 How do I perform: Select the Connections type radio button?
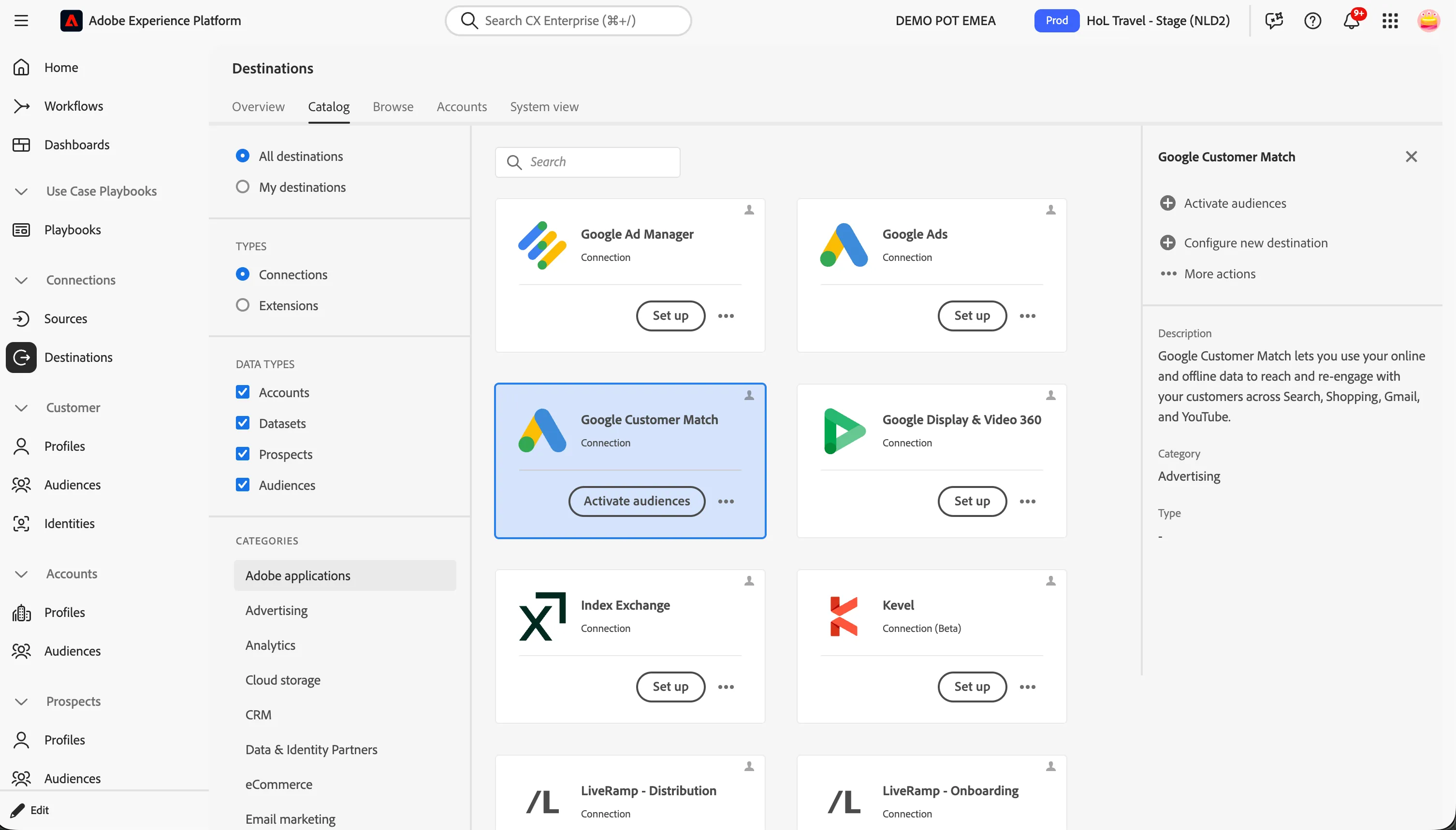(242, 274)
